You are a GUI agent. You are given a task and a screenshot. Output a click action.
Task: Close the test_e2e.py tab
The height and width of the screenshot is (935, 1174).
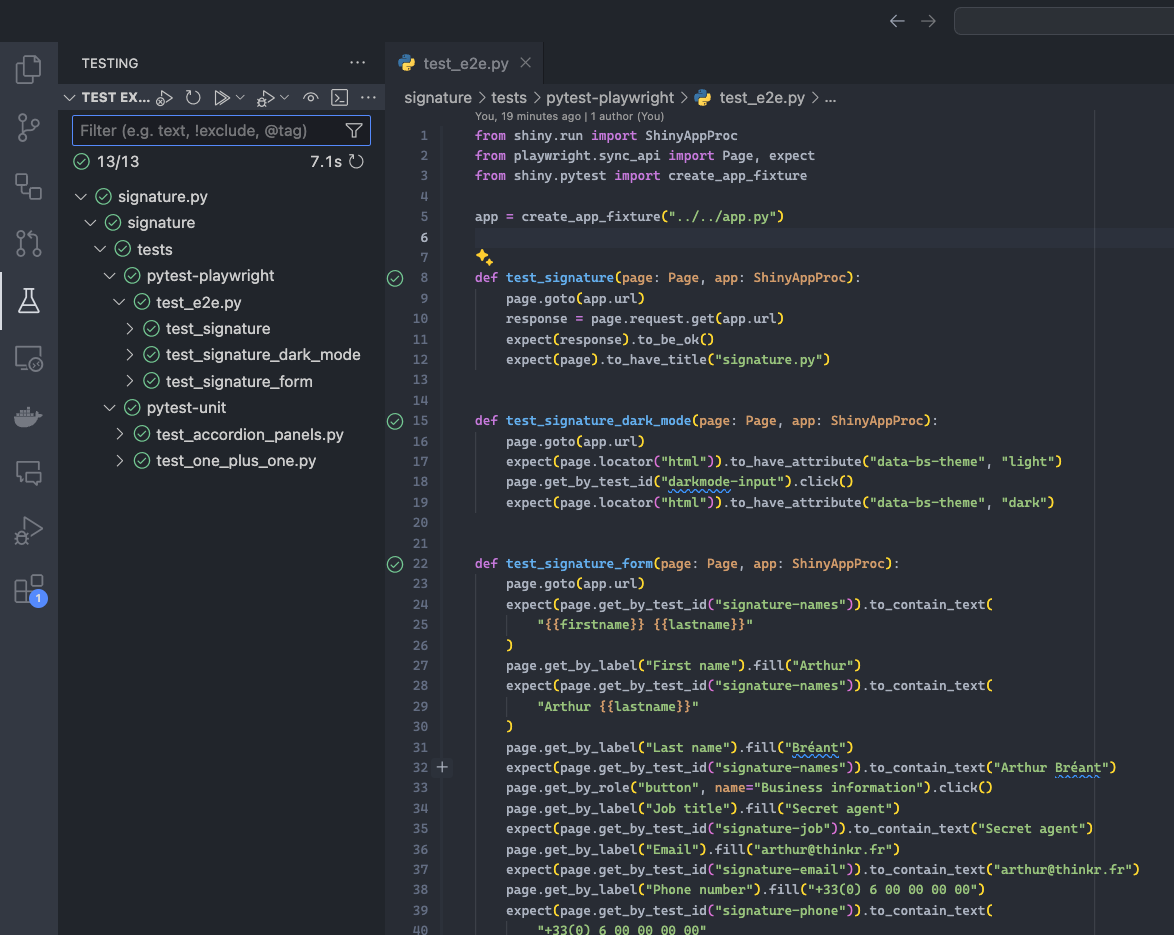(x=526, y=63)
